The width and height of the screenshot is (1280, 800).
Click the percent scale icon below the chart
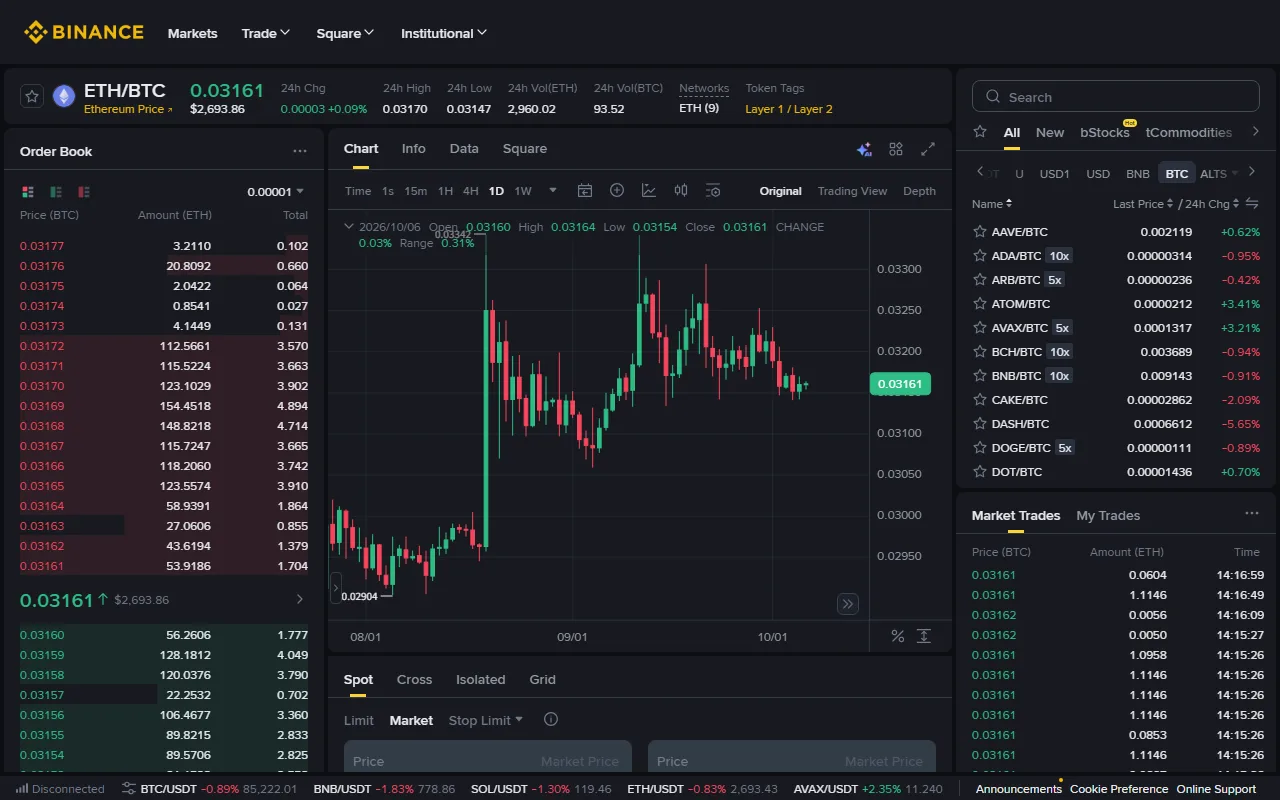point(897,636)
